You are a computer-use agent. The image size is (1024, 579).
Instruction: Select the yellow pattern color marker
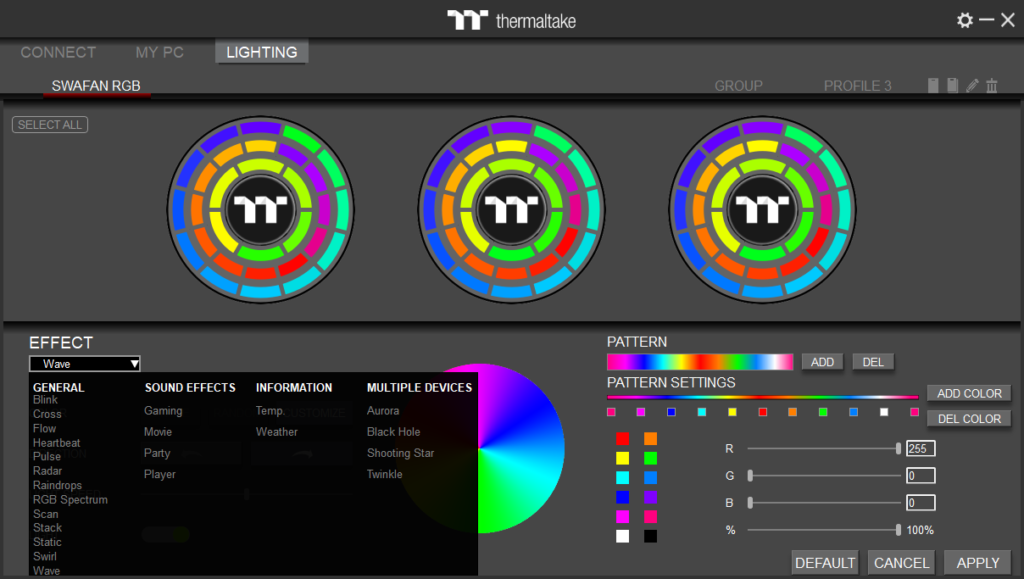pos(732,412)
